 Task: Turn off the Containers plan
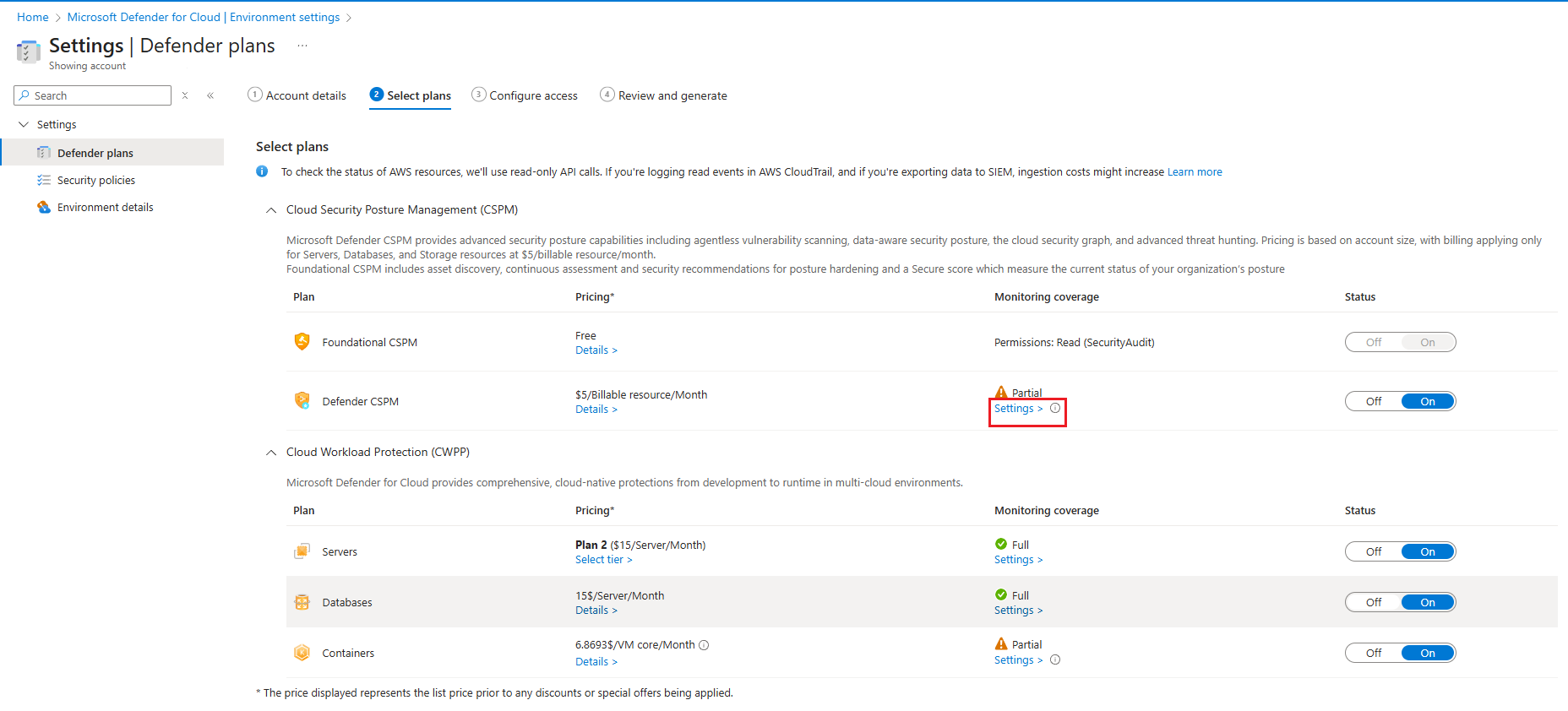click(x=1374, y=653)
